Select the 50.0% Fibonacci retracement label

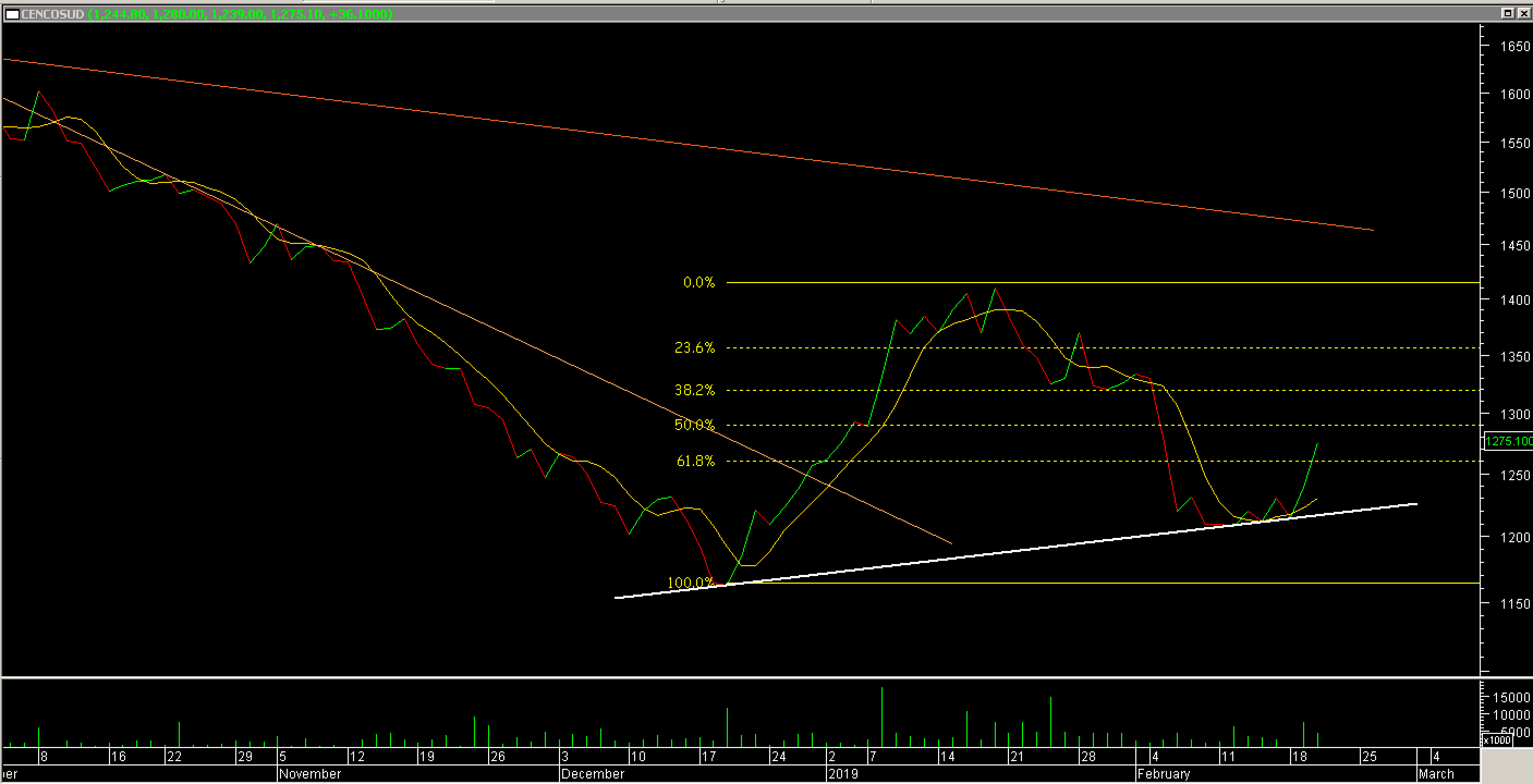pyautogui.click(x=695, y=425)
